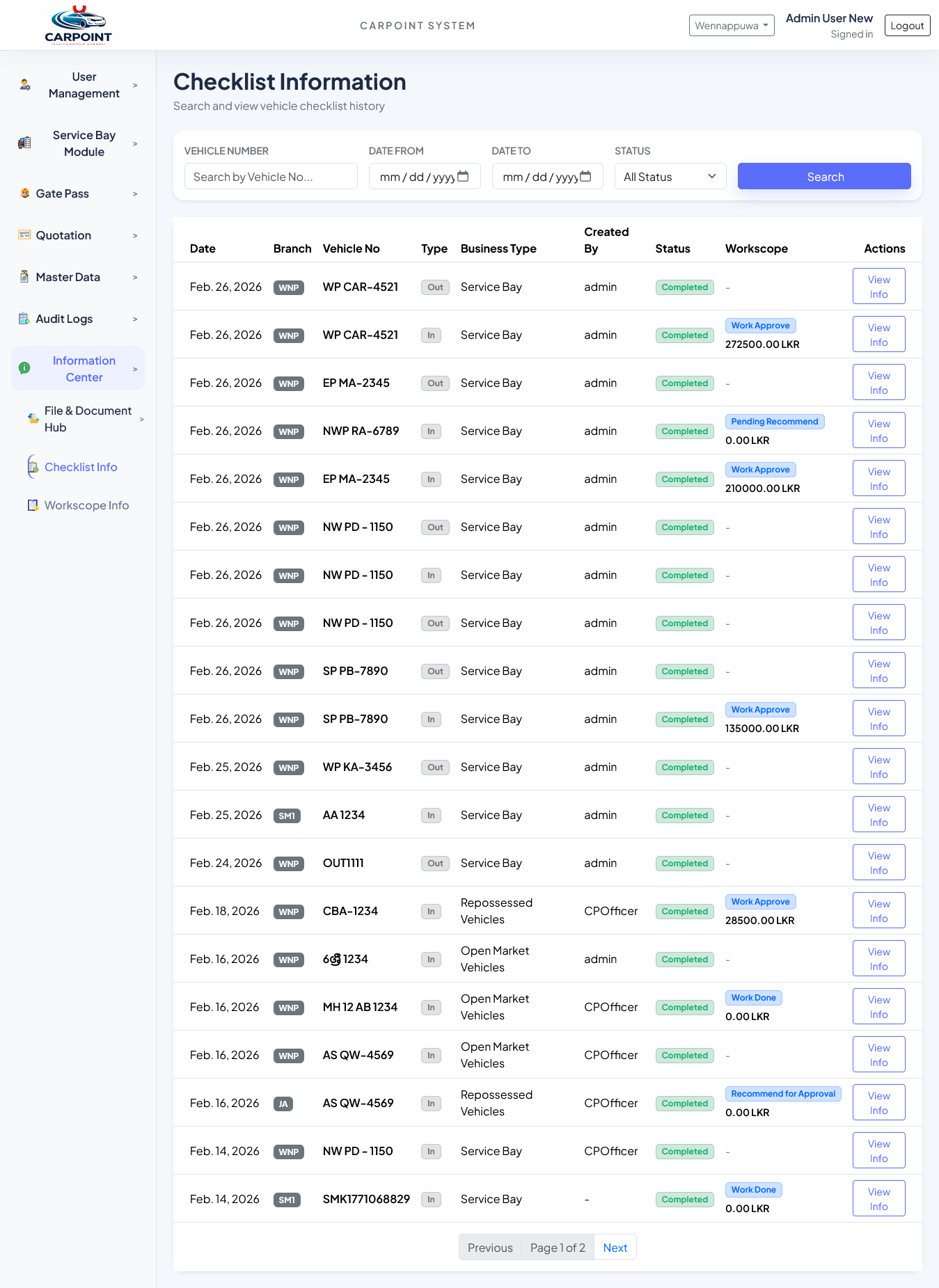Open the Workscope Info menu item
The image size is (939, 1288).
click(86, 505)
